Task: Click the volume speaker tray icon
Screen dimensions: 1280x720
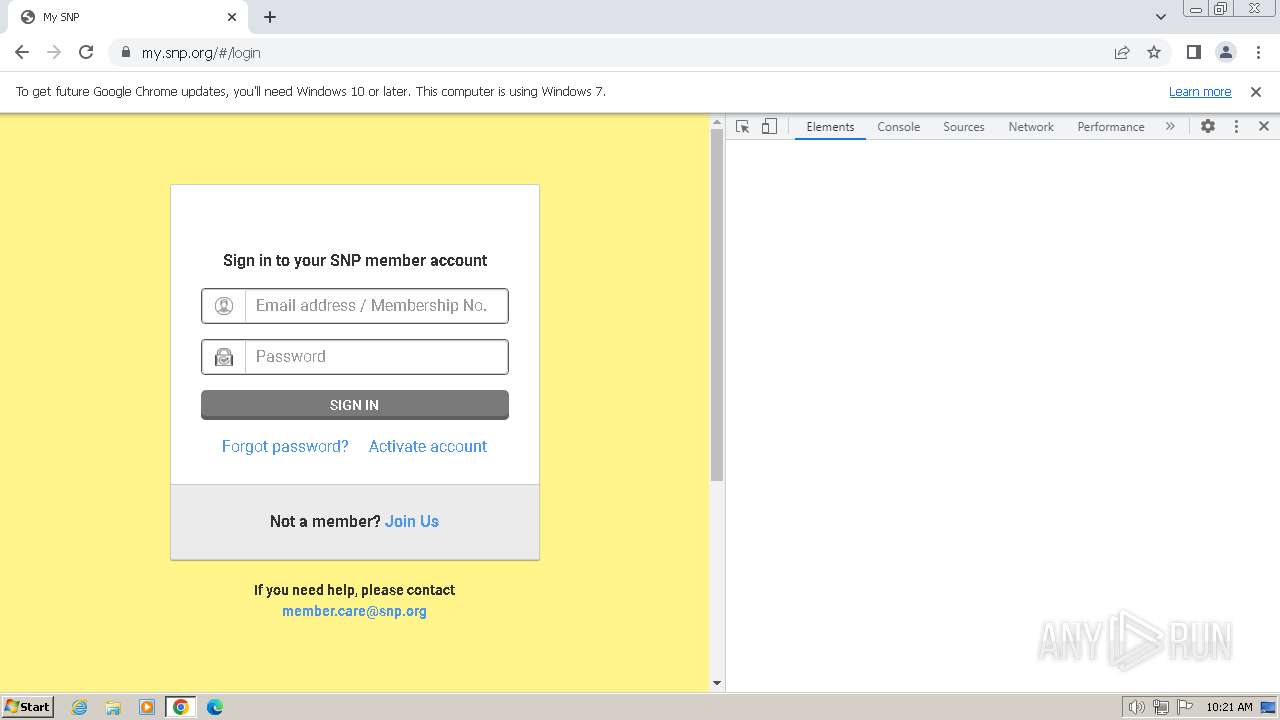Action: [1137, 707]
